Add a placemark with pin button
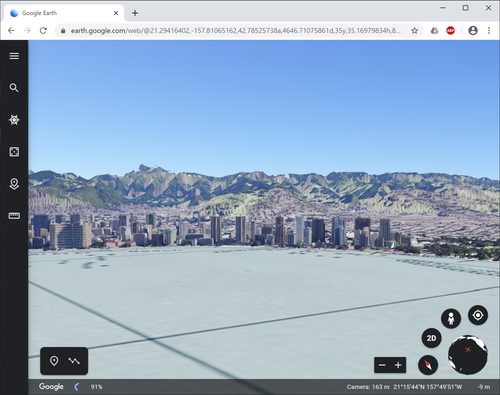Viewport: 500px width, 395px height. point(54,361)
